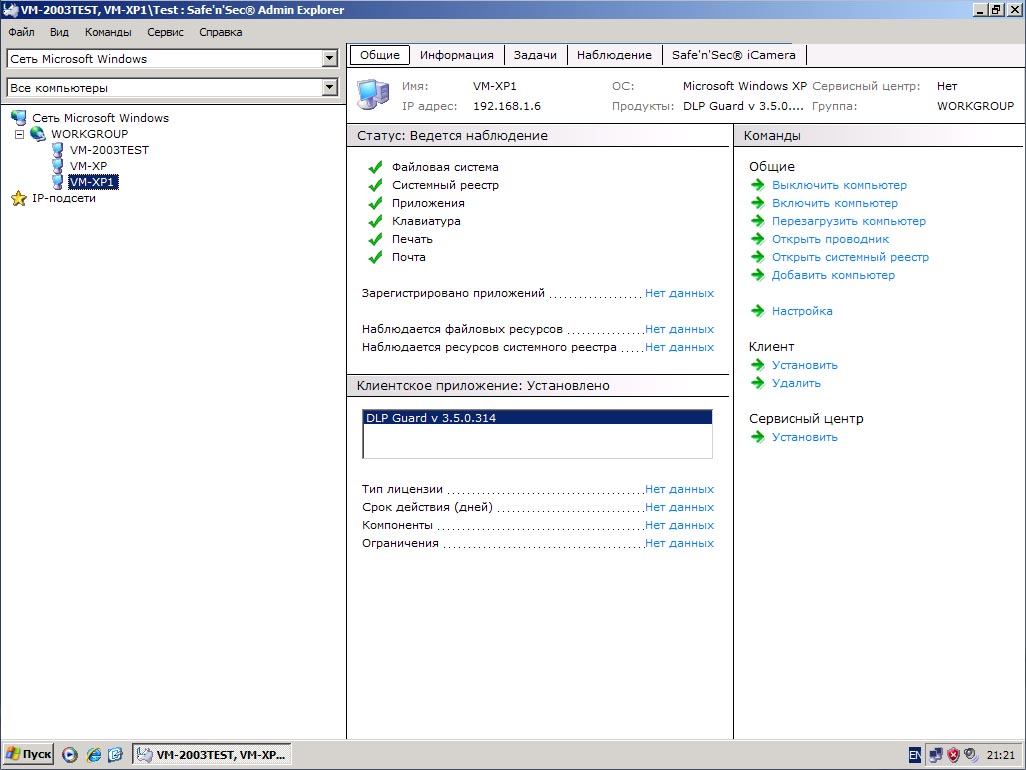Click the Удалить client link
Image resolution: width=1026 pixels, height=770 pixels.
[x=796, y=383]
